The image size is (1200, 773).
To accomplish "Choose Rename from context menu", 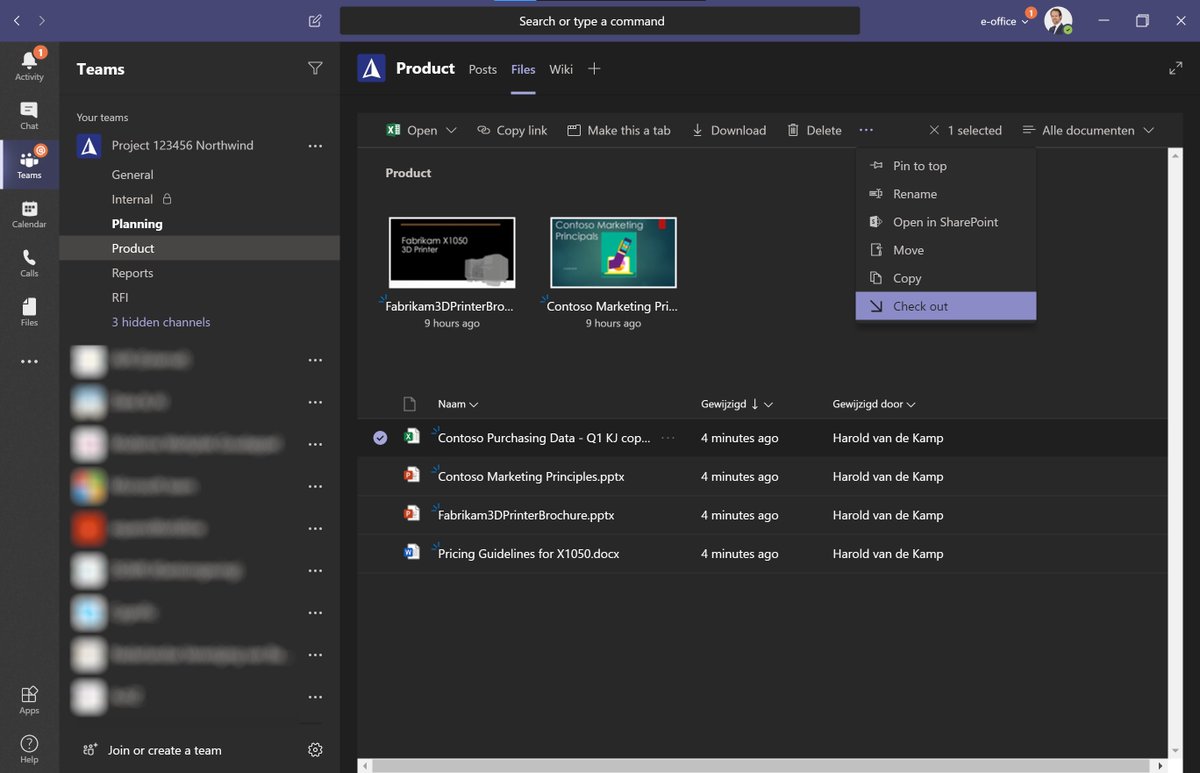I will point(946,194).
